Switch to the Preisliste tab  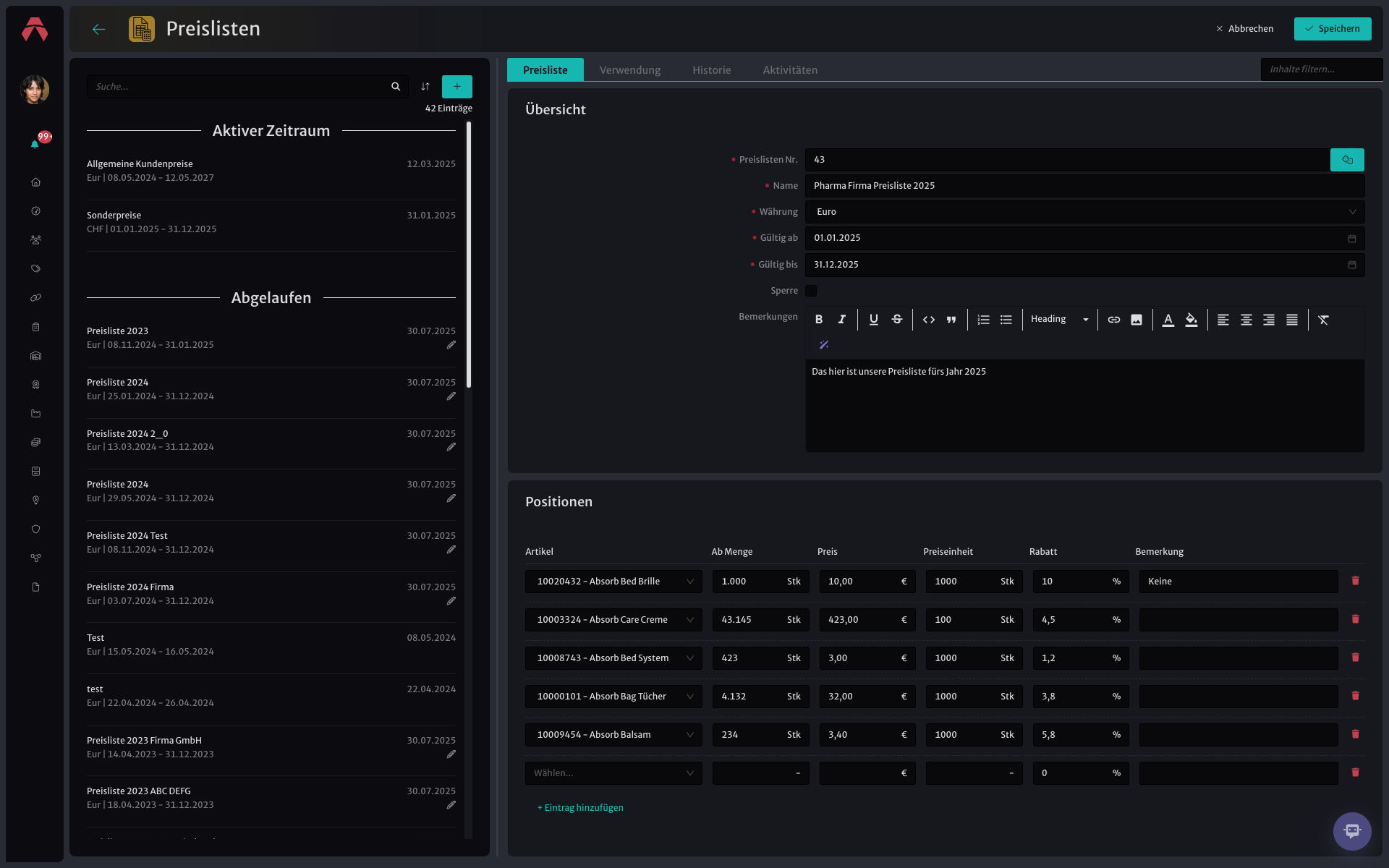pos(545,70)
